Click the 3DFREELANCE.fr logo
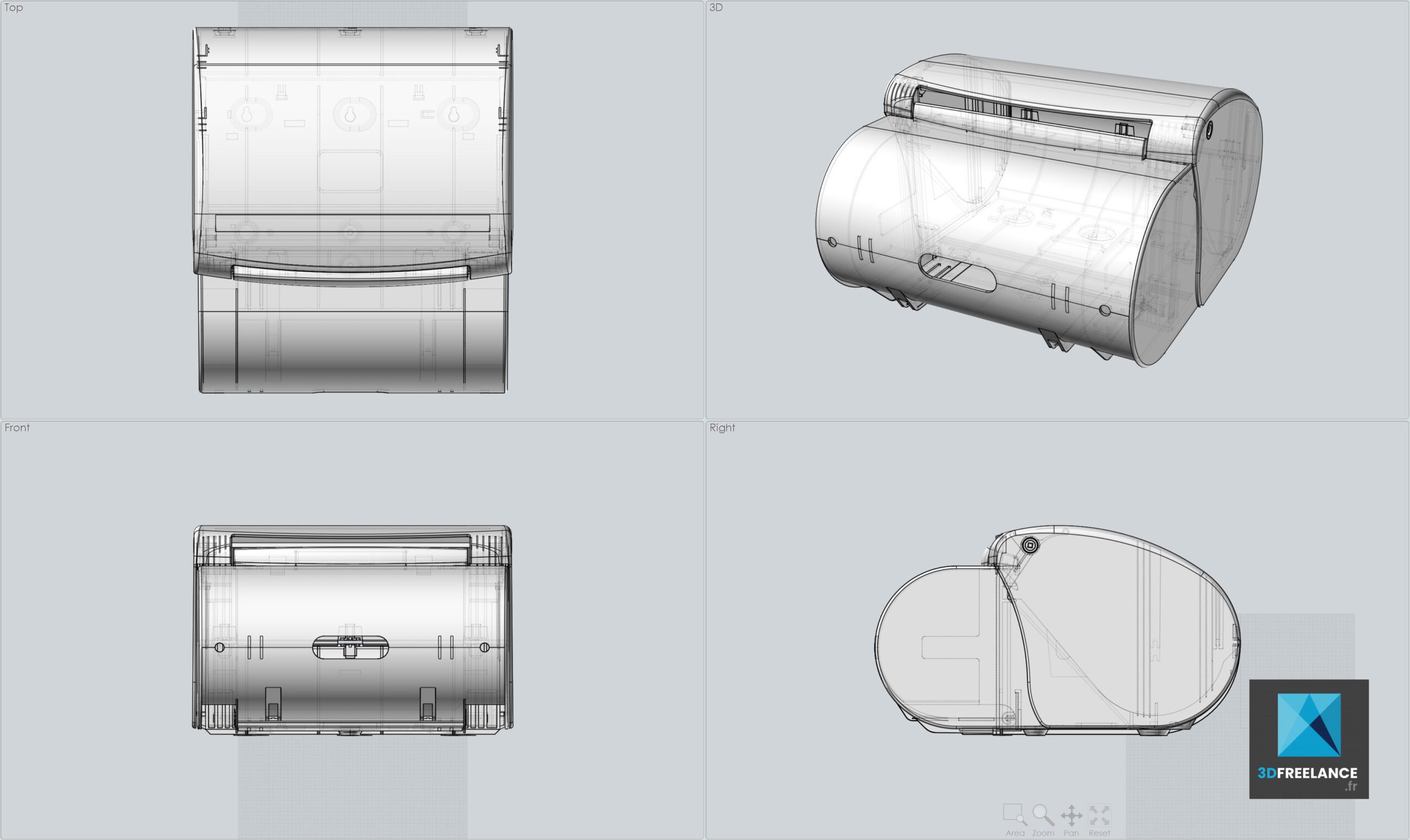The width and height of the screenshot is (1410, 840). click(x=1309, y=739)
